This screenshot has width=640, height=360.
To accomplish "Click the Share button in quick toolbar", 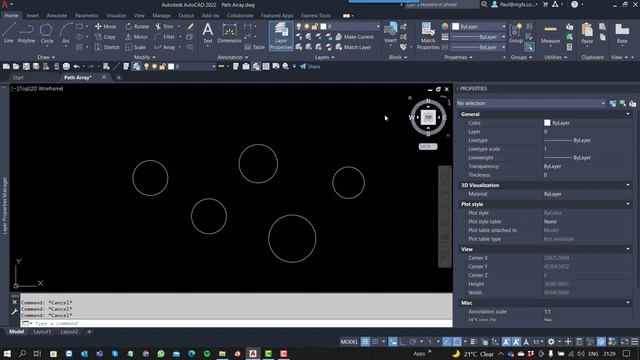I will (x=310, y=67).
